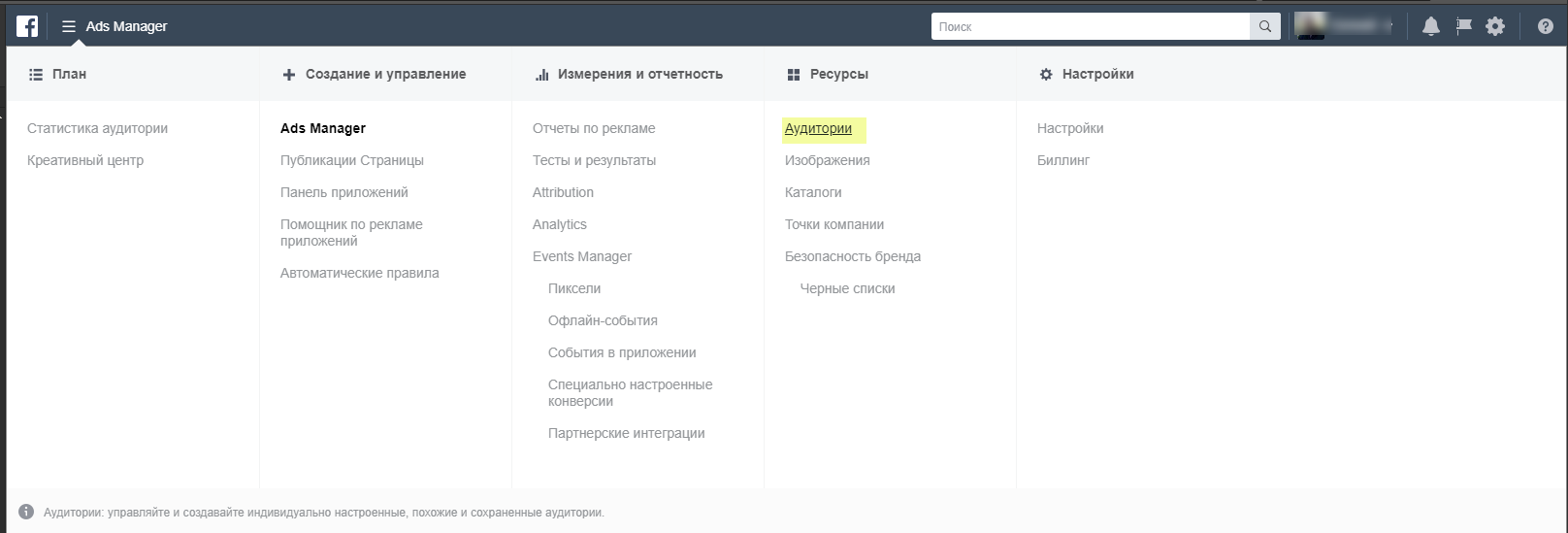Open the notifications bell

[x=1431, y=26]
